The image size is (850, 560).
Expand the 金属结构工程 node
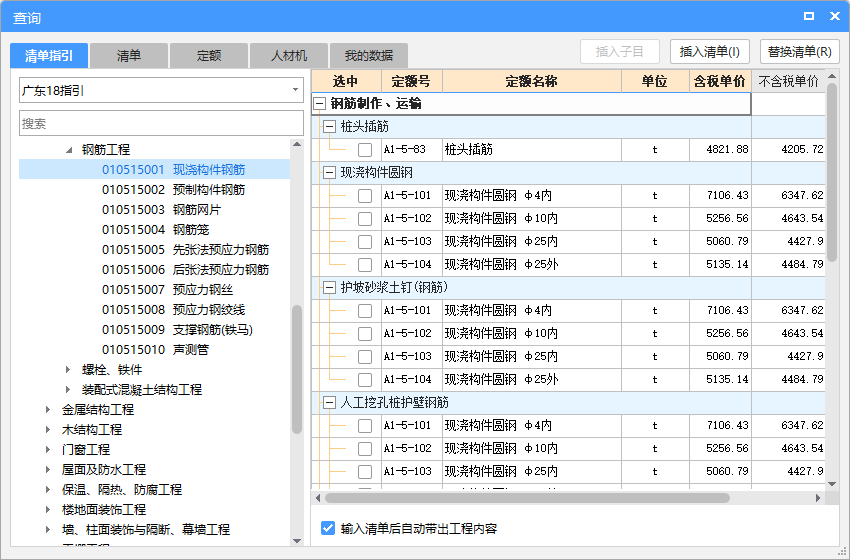[x=48, y=410]
